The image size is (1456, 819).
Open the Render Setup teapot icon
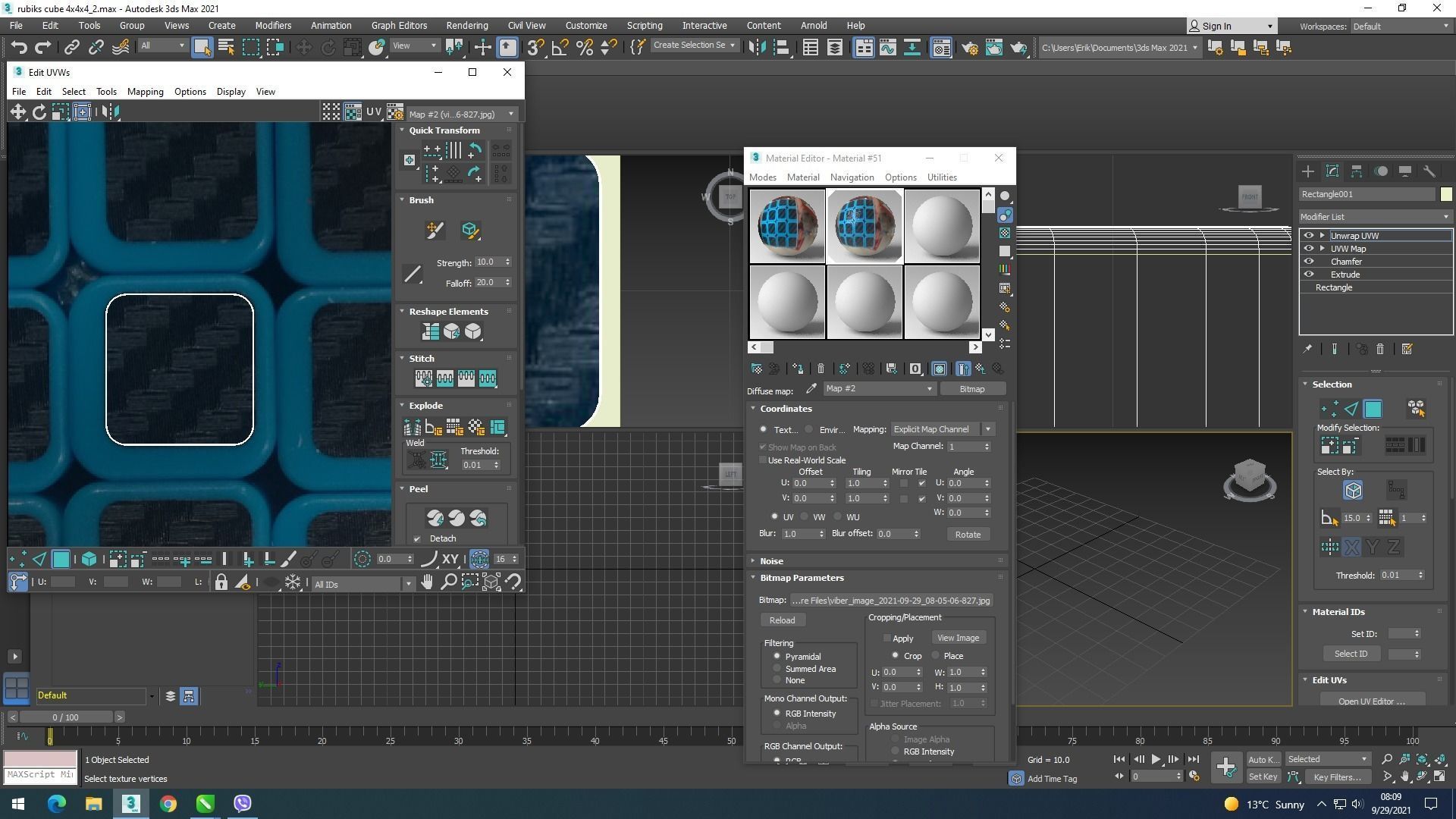tap(970, 48)
